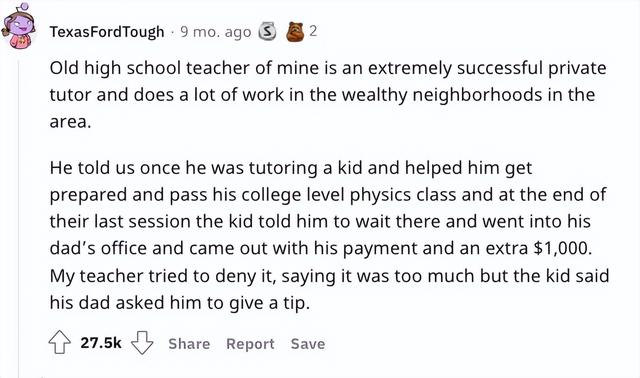Downvote the comment with the down arrow
Screen dimensions: 640x378
142,342
